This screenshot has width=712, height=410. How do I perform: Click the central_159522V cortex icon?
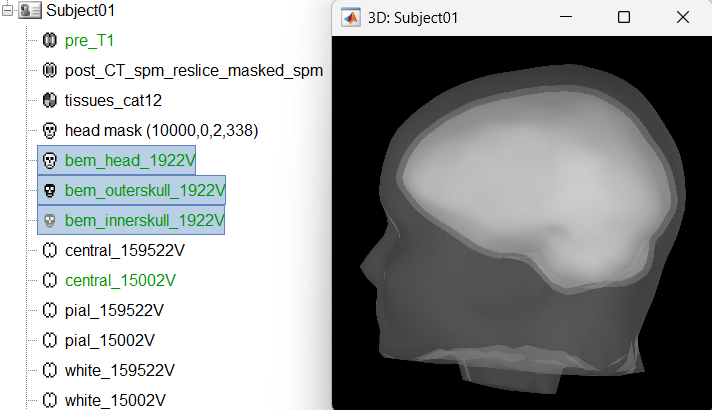point(50,250)
